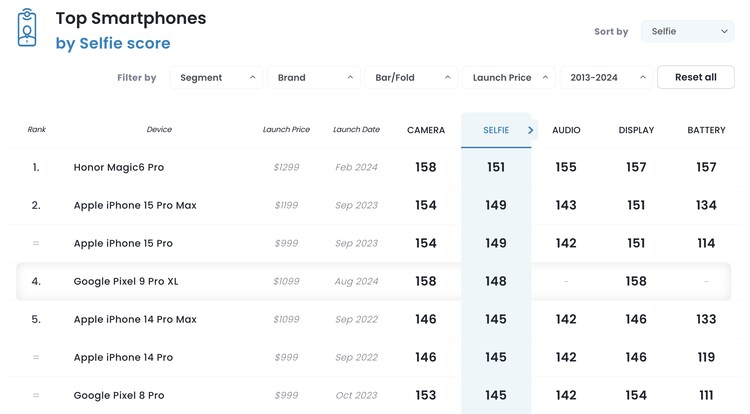Click the selfie smartphone icon beside the title
Viewport: 750px width, 414px height.
27,29
